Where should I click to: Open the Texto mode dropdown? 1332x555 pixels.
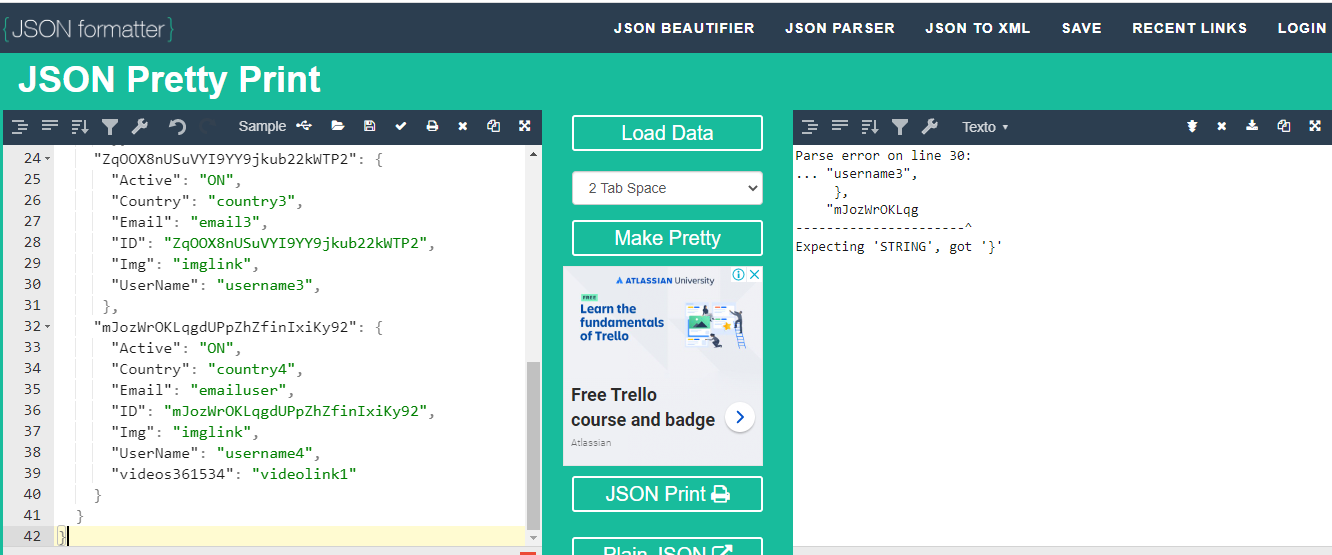(x=985, y=127)
